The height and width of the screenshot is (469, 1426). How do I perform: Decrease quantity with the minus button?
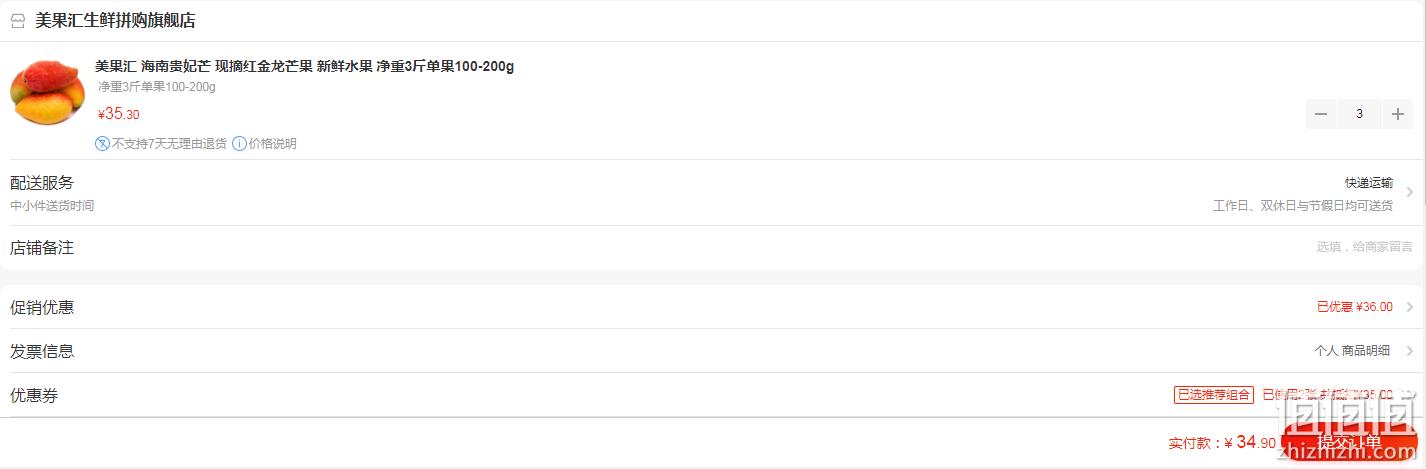point(1321,114)
